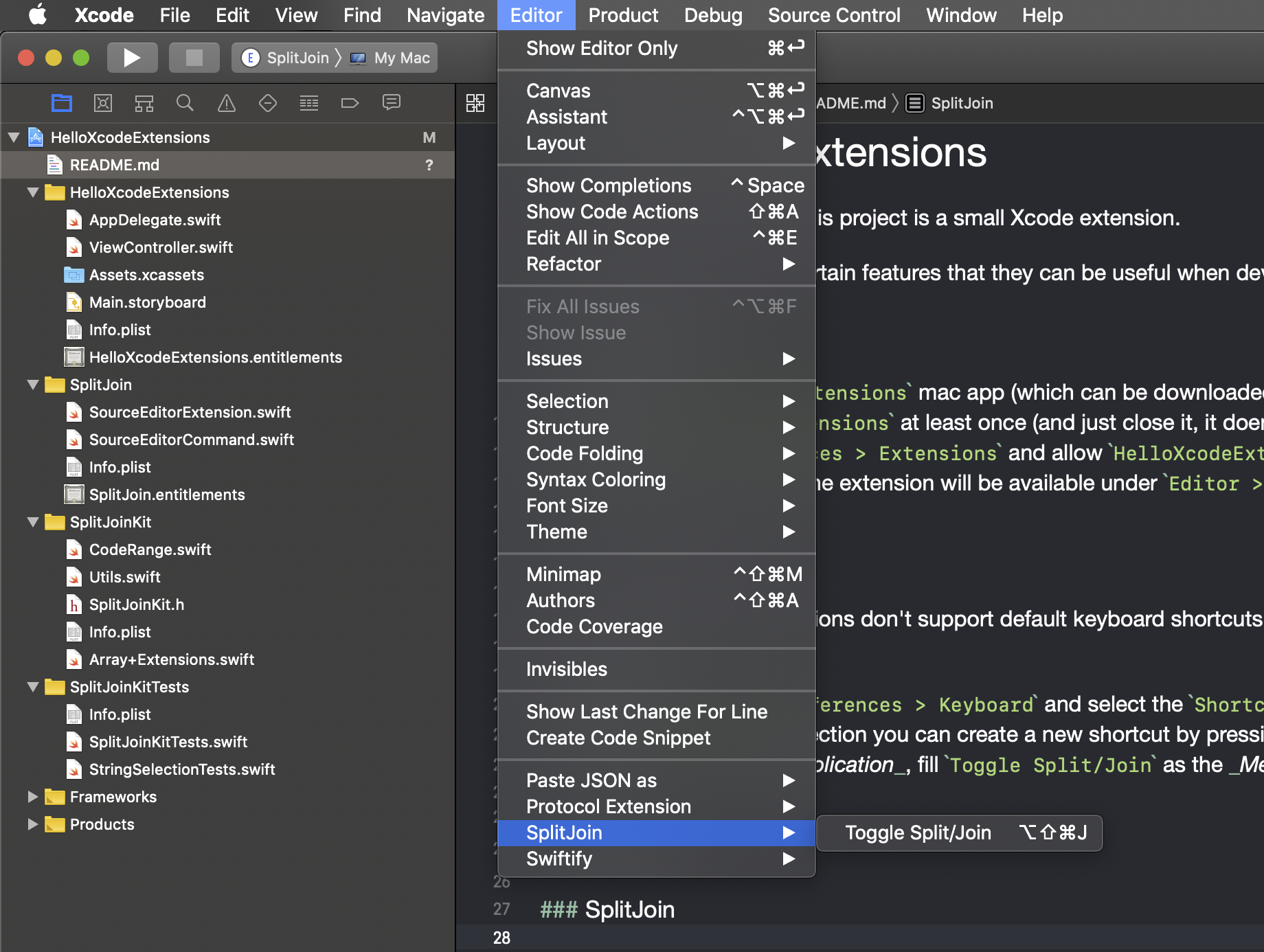Open the Symbol navigator icon
Viewport: 1264px width, 952px height.
(x=144, y=103)
